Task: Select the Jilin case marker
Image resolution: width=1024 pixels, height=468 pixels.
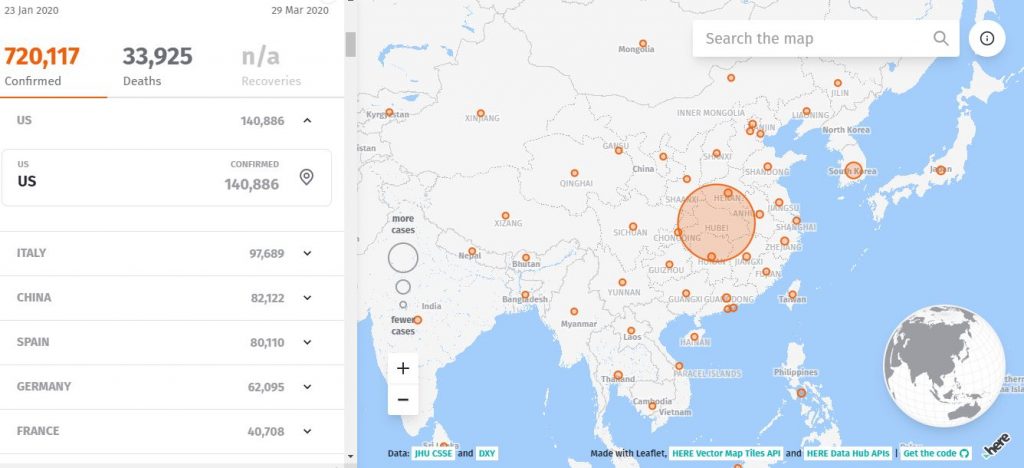Action: click(x=837, y=83)
